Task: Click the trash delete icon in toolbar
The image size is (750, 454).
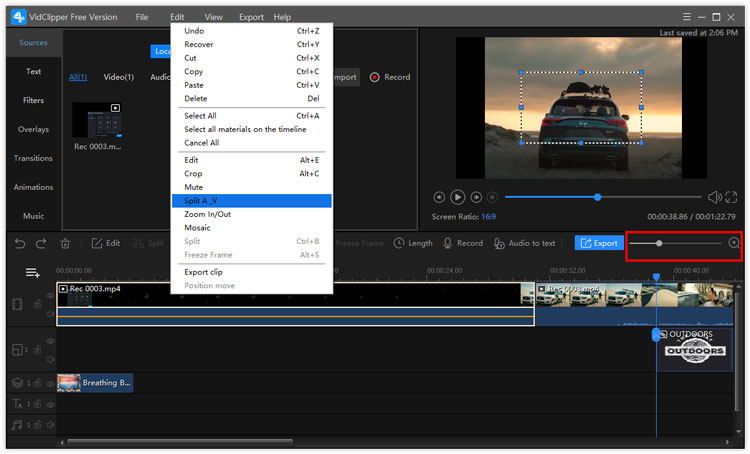Action: 65,244
